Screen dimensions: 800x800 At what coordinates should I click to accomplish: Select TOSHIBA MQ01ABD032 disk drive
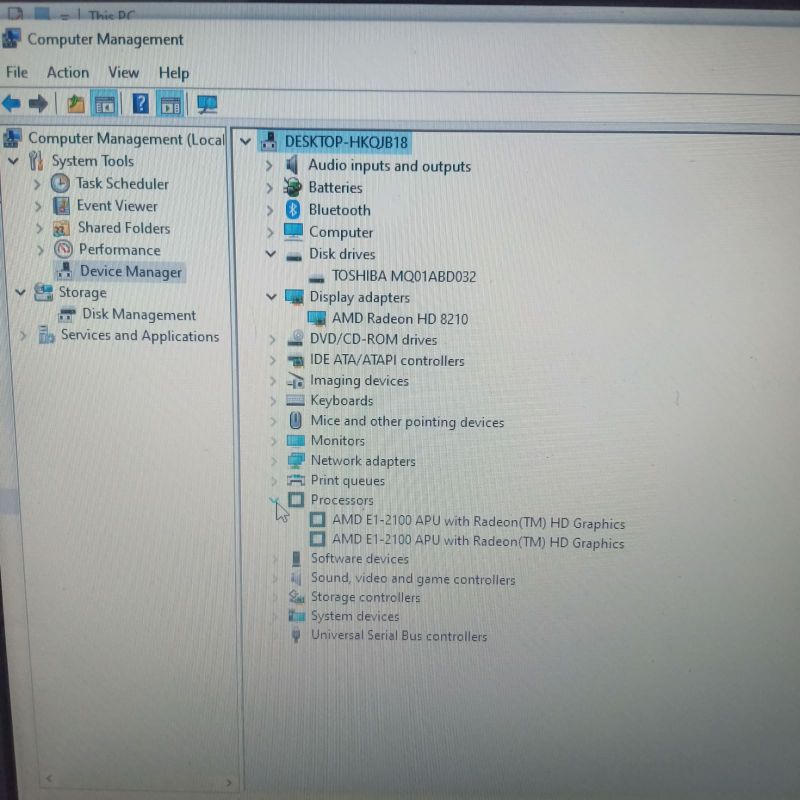click(404, 277)
